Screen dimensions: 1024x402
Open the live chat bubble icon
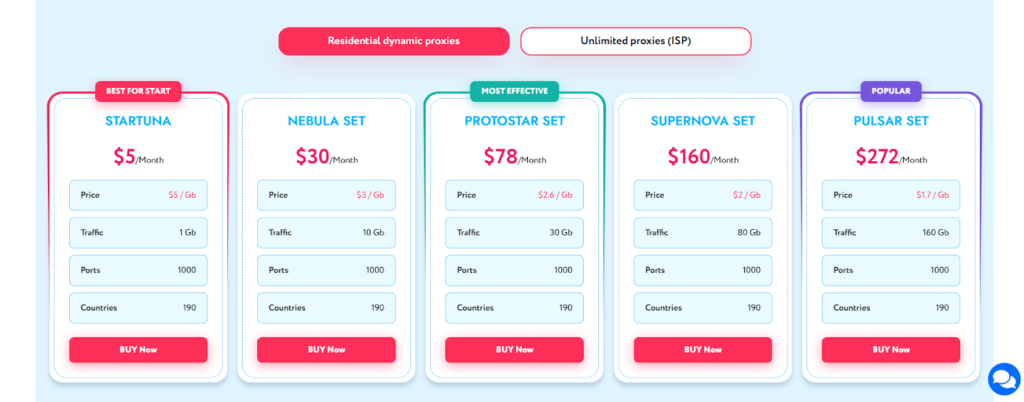pyautogui.click(x=1003, y=379)
